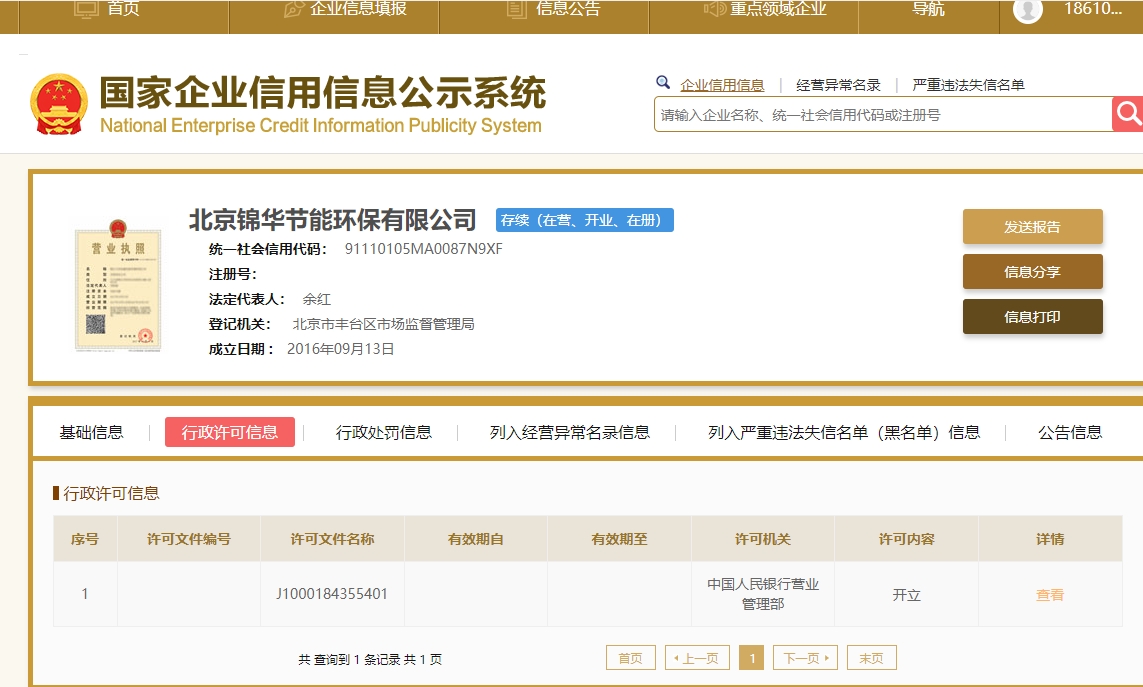Open the business license thumbnail image
This screenshot has height=687, width=1143.
(x=118, y=287)
